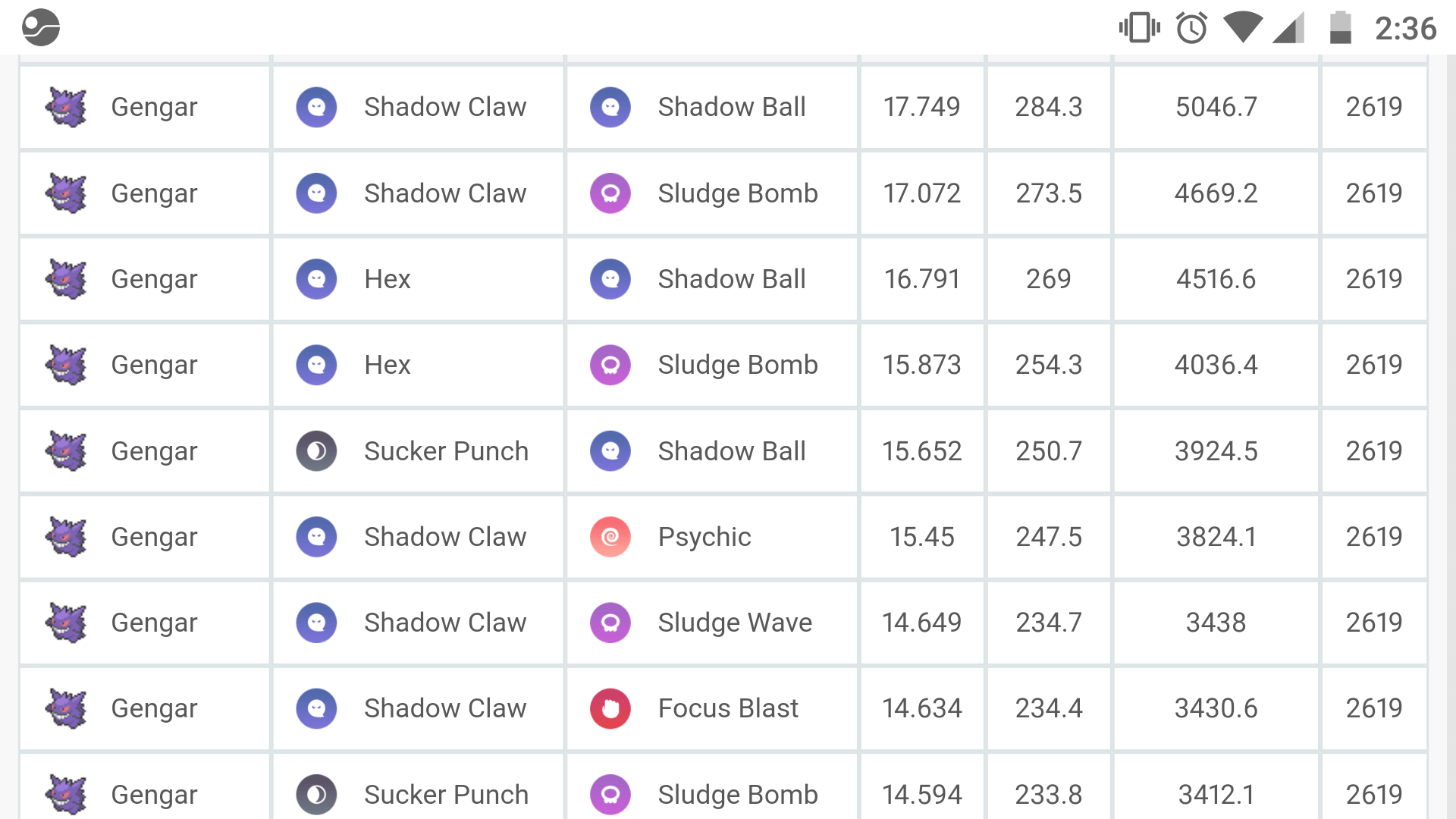
Task: Tap the Gengar sprite in the Focus Blast row
Action: coord(66,708)
